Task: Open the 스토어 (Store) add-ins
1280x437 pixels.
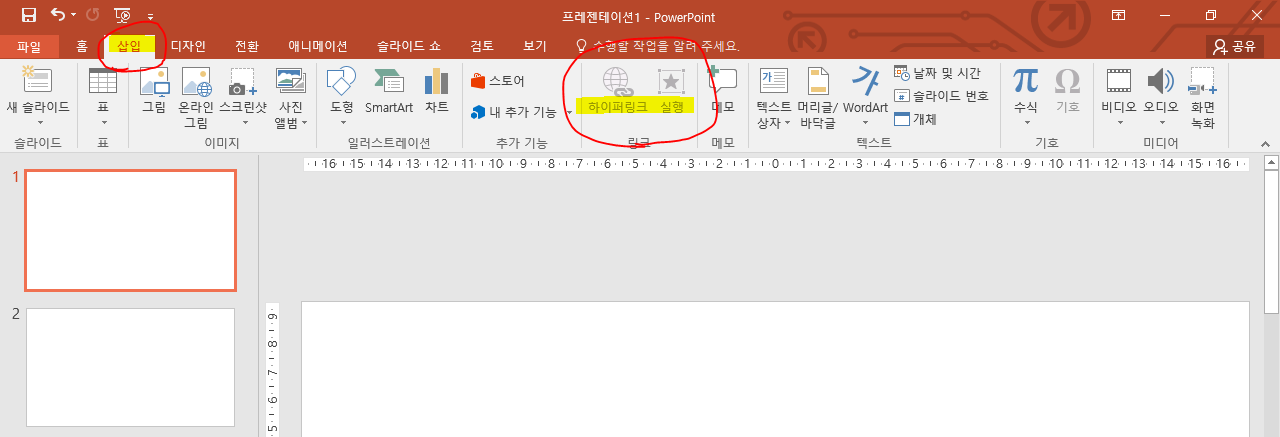Action: 498,81
